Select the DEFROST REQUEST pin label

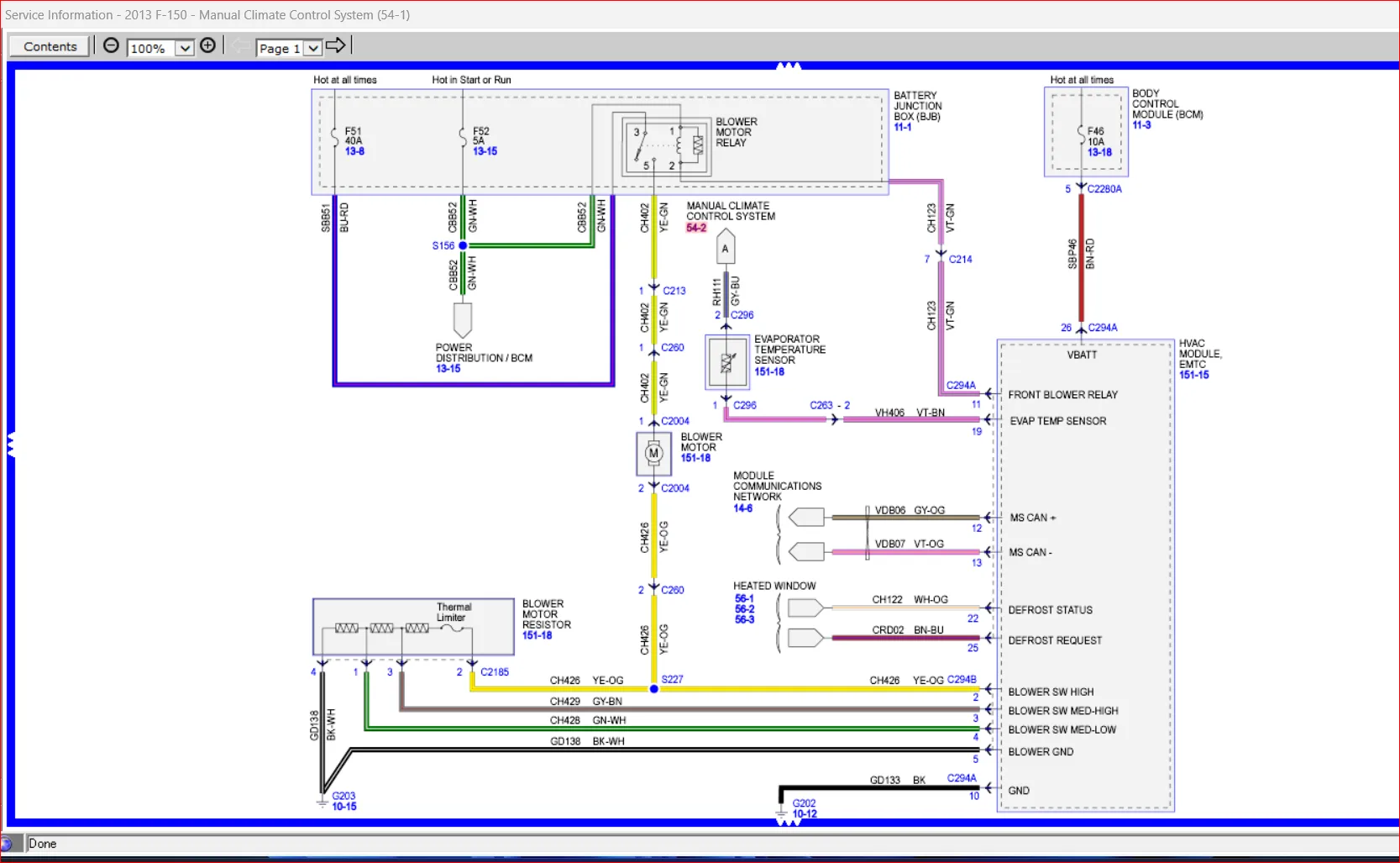click(x=1055, y=640)
